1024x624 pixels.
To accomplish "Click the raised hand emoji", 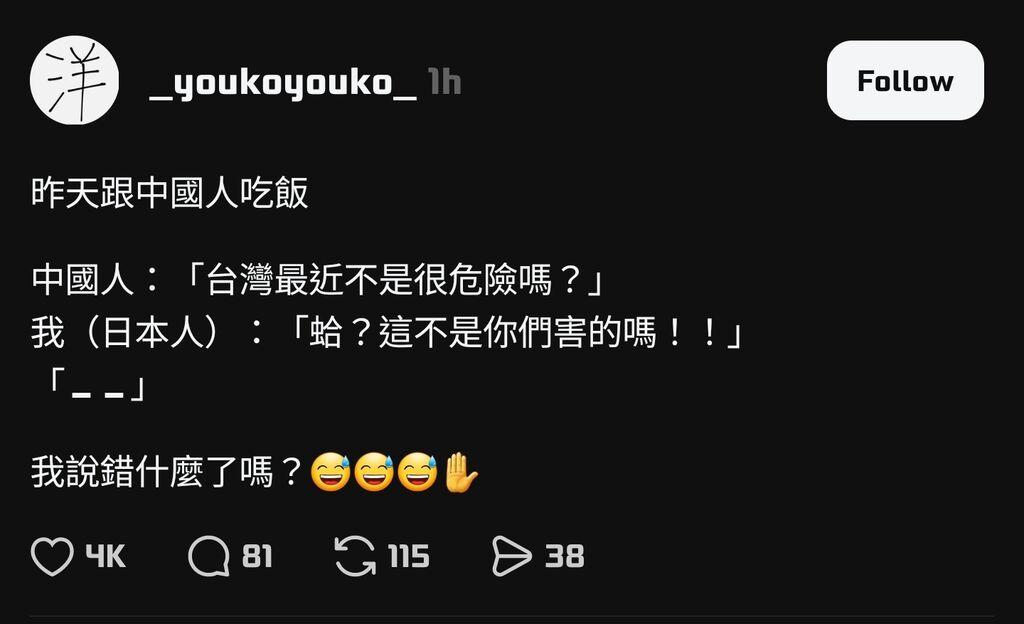I will pyautogui.click(x=460, y=472).
